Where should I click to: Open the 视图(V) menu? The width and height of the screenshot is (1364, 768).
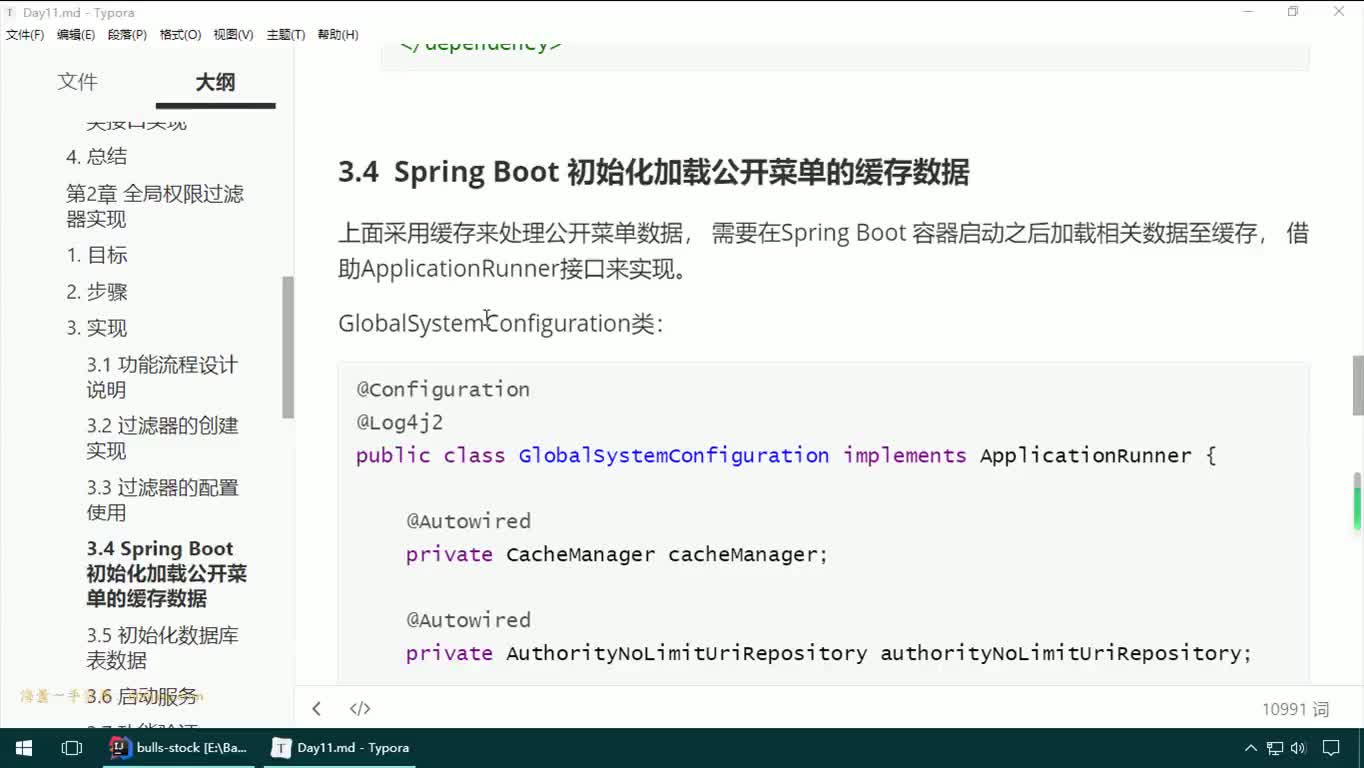pyautogui.click(x=233, y=34)
